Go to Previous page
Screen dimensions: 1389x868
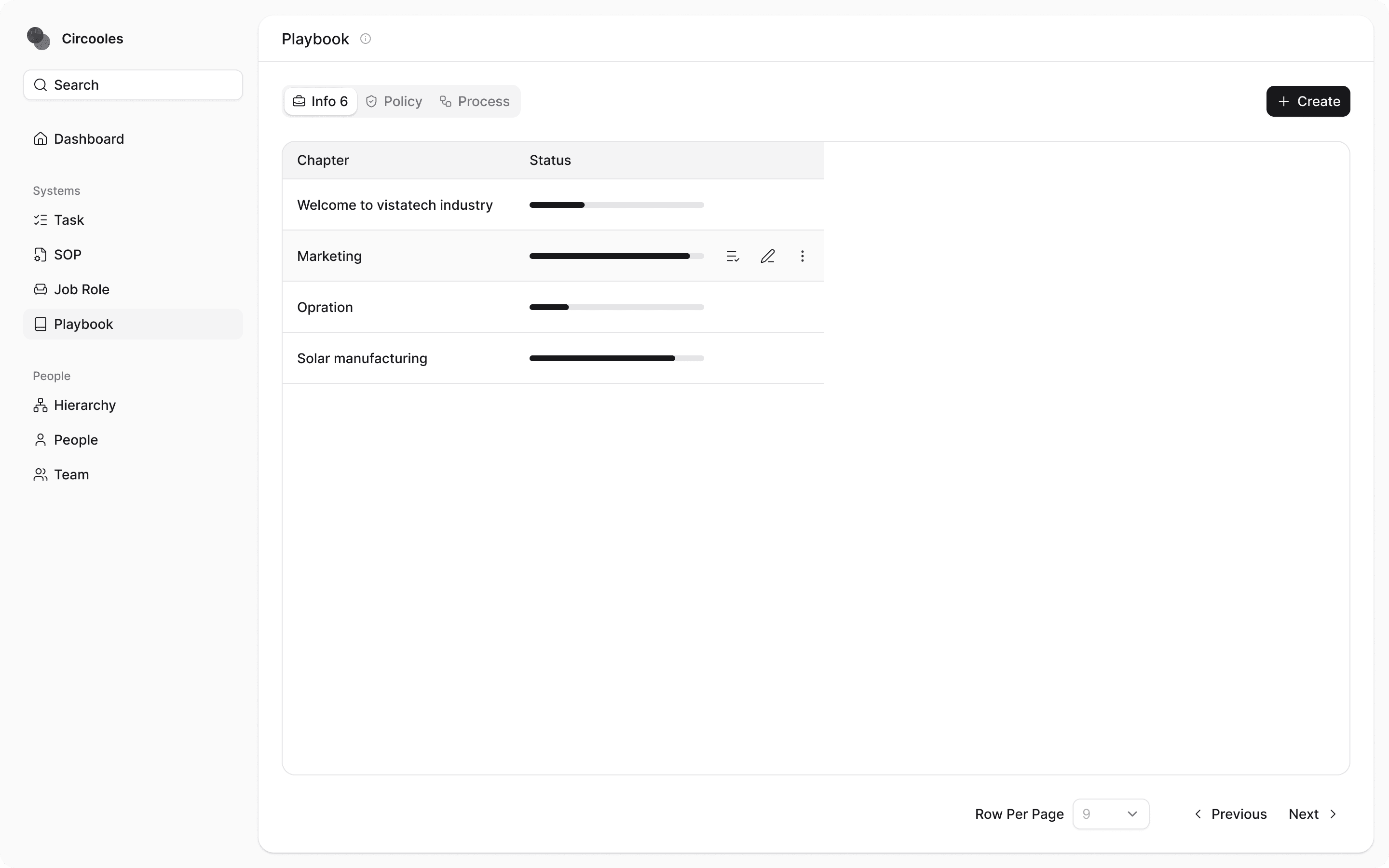1231,814
